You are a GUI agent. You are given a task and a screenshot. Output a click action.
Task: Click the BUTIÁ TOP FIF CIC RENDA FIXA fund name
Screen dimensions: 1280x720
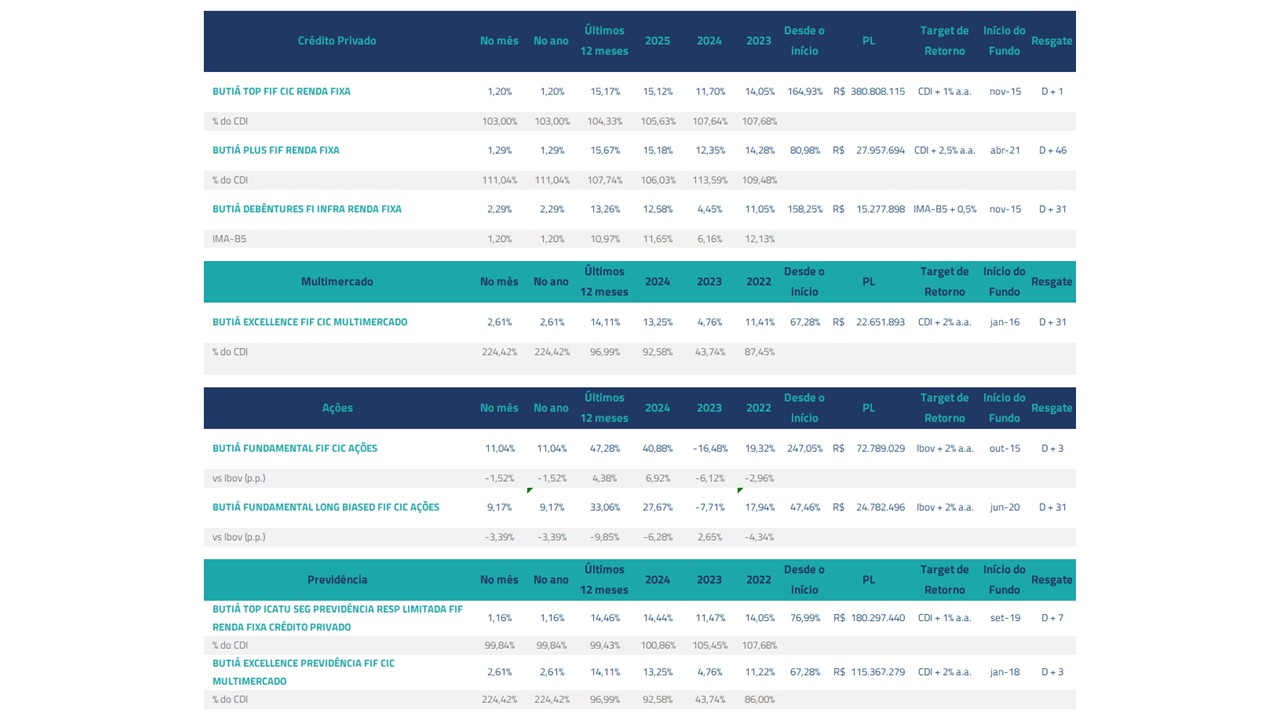point(281,91)
